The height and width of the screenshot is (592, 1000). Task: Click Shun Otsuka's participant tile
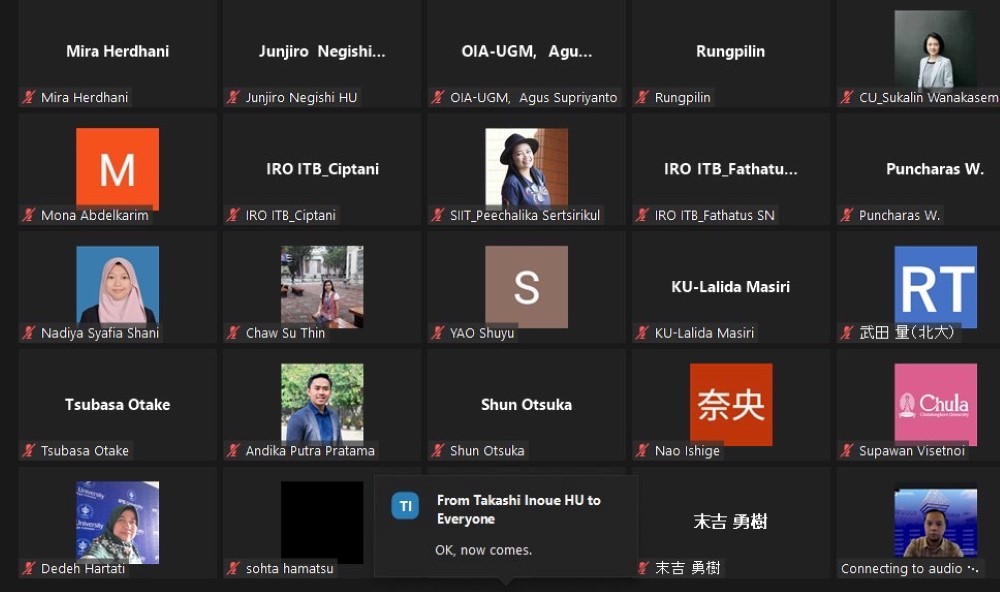[526, 404]
